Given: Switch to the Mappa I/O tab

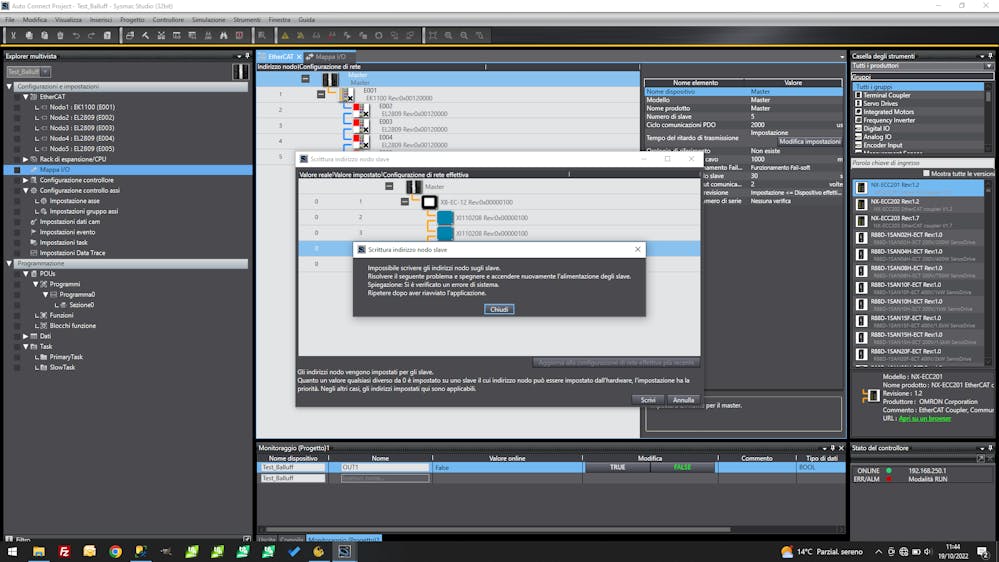Looking at the screenshot, I should (x=330, y=57).
